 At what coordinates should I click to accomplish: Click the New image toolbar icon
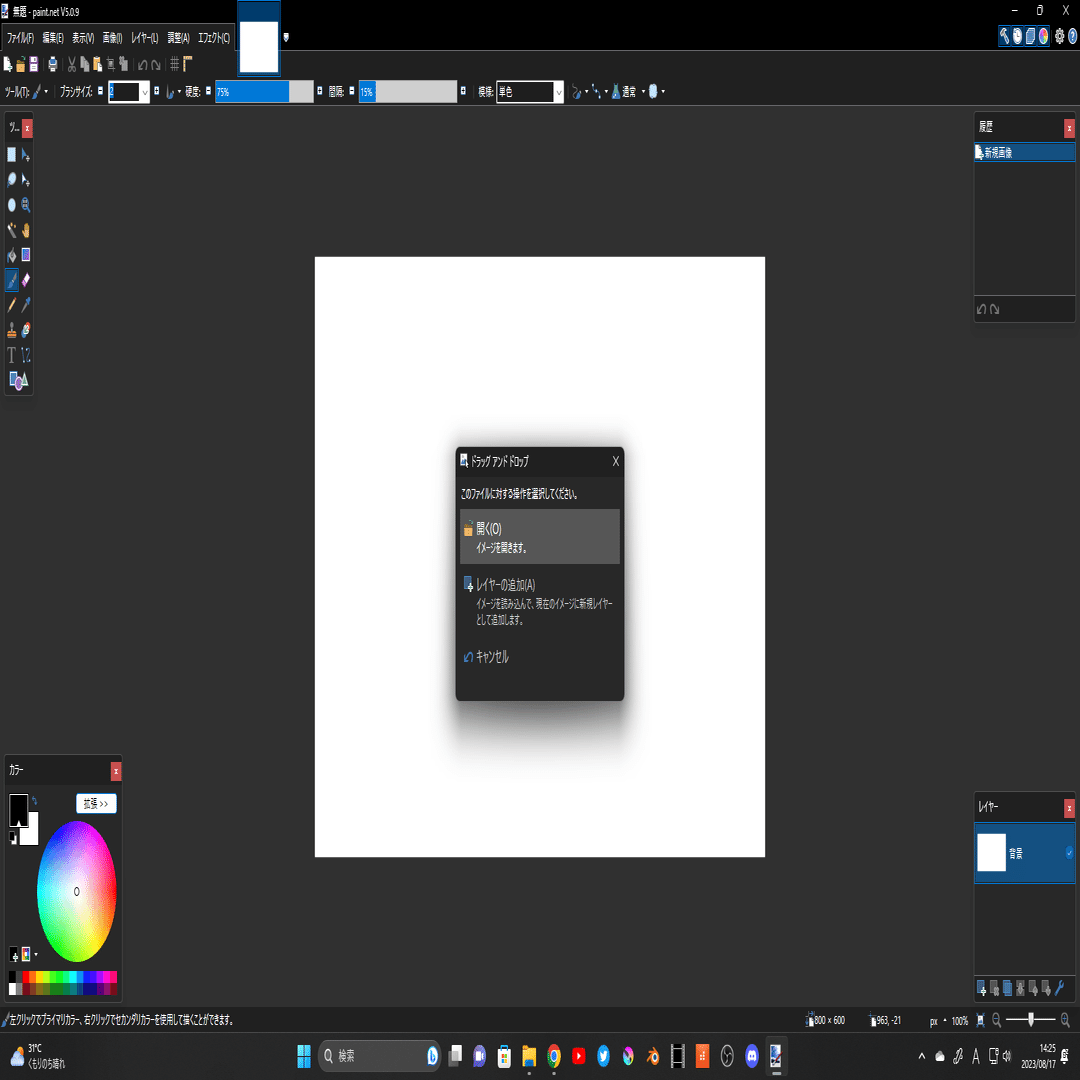8,65
